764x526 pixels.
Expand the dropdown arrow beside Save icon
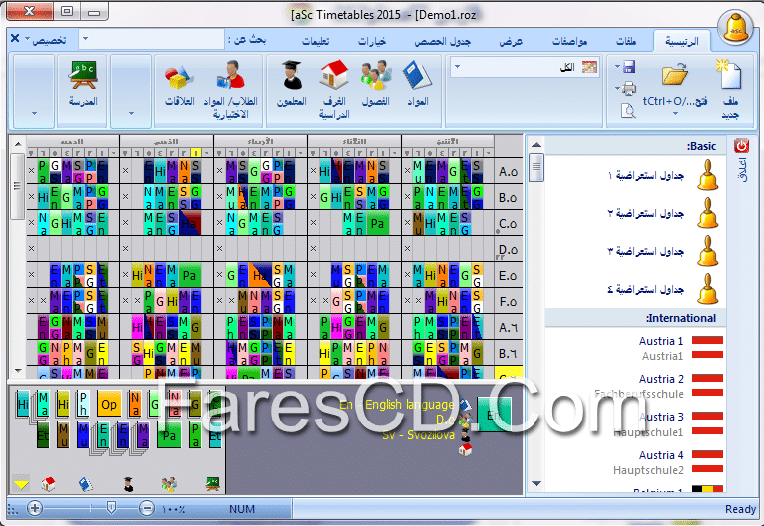pos(617,66)
